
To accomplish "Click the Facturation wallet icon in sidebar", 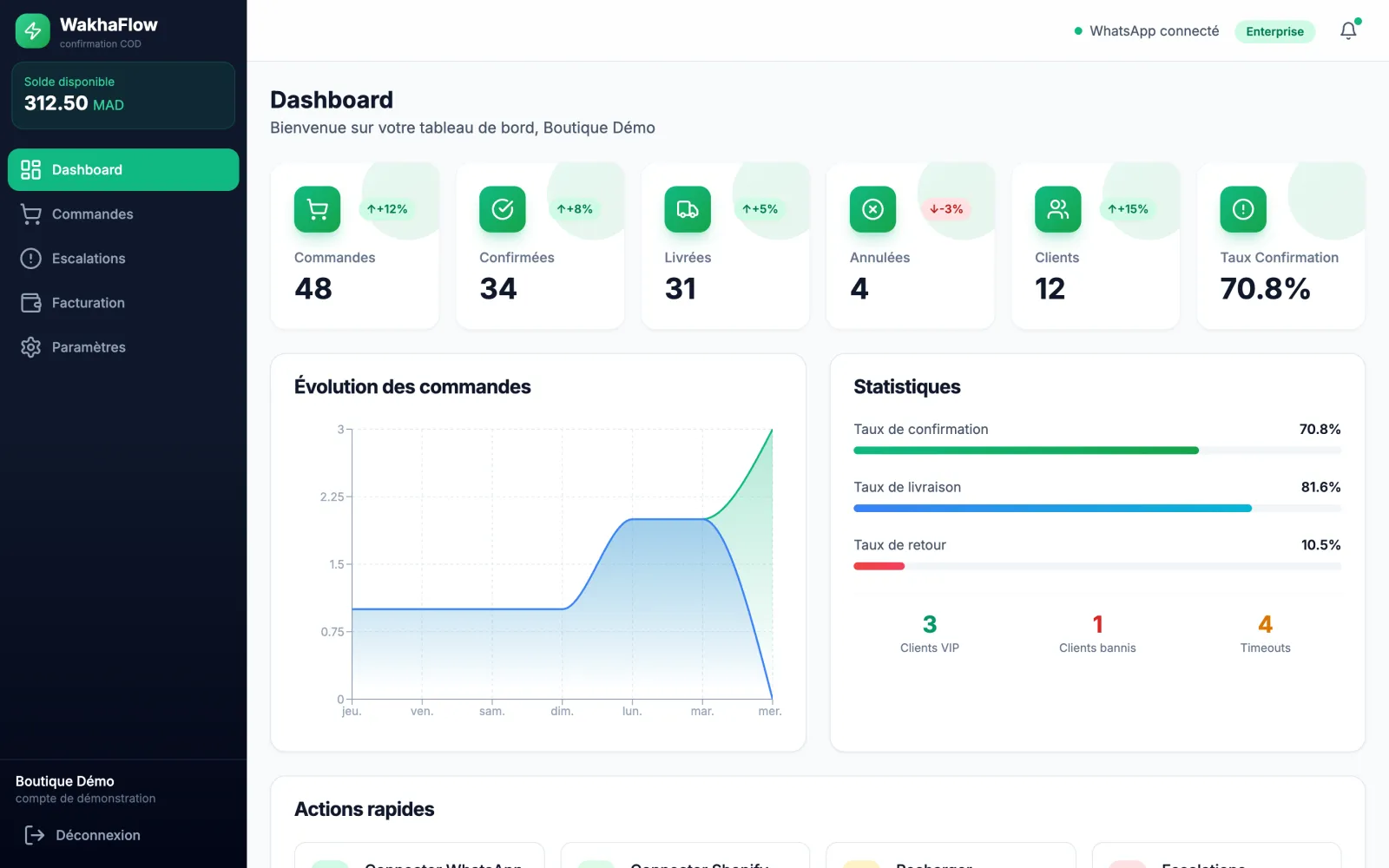I will coord(31,303).
